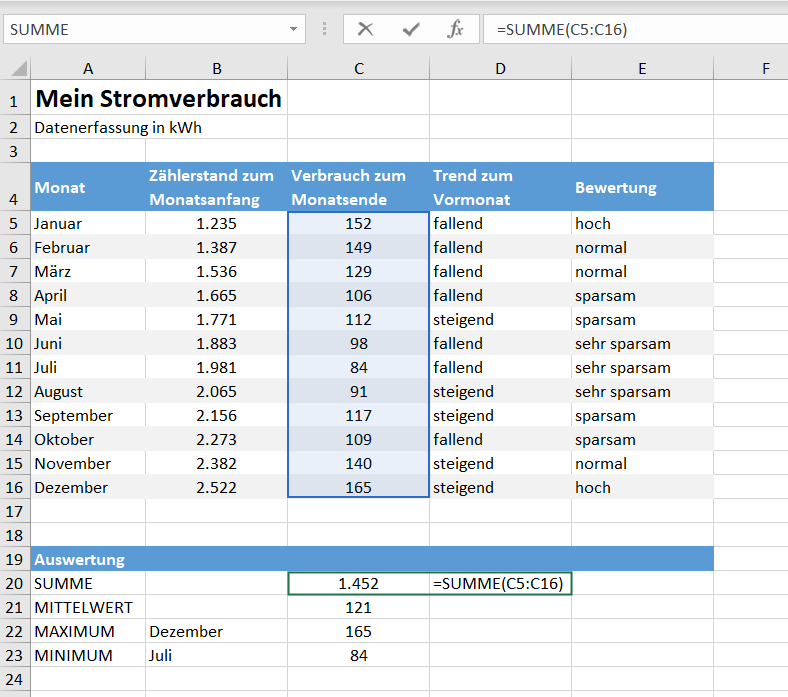Open the Insert Function fx dialog
The width and height of the screenshot is (788, 697).
(x=455, y=29)
